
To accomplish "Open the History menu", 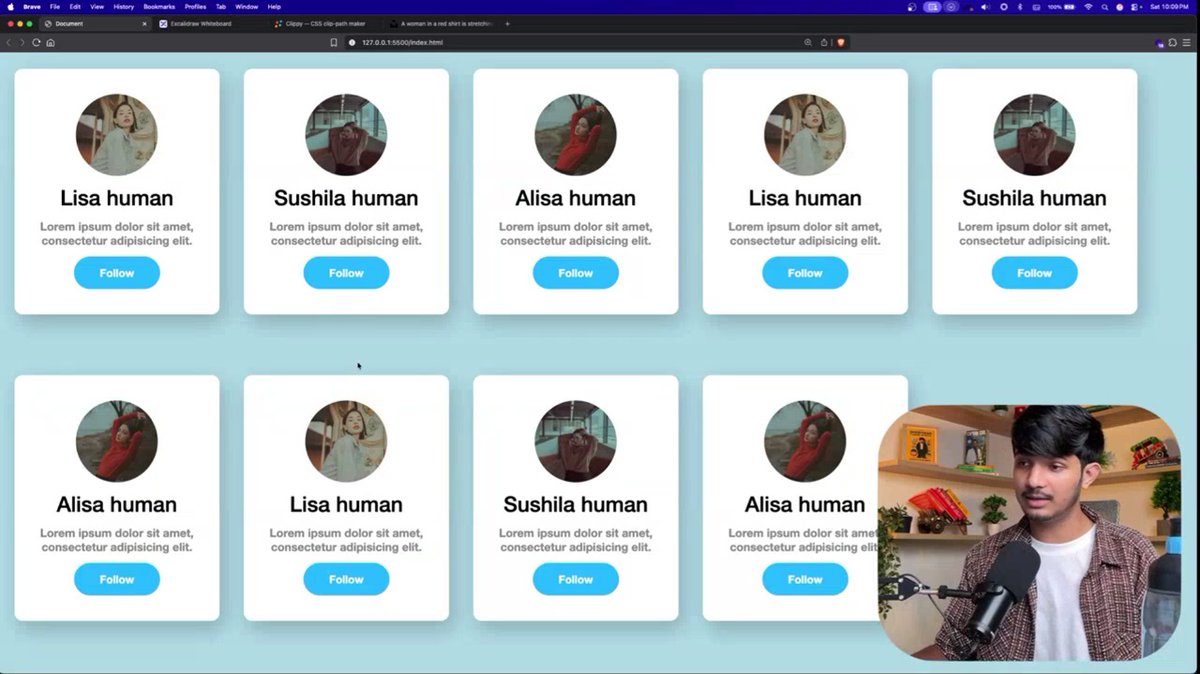I will point(124,6).
